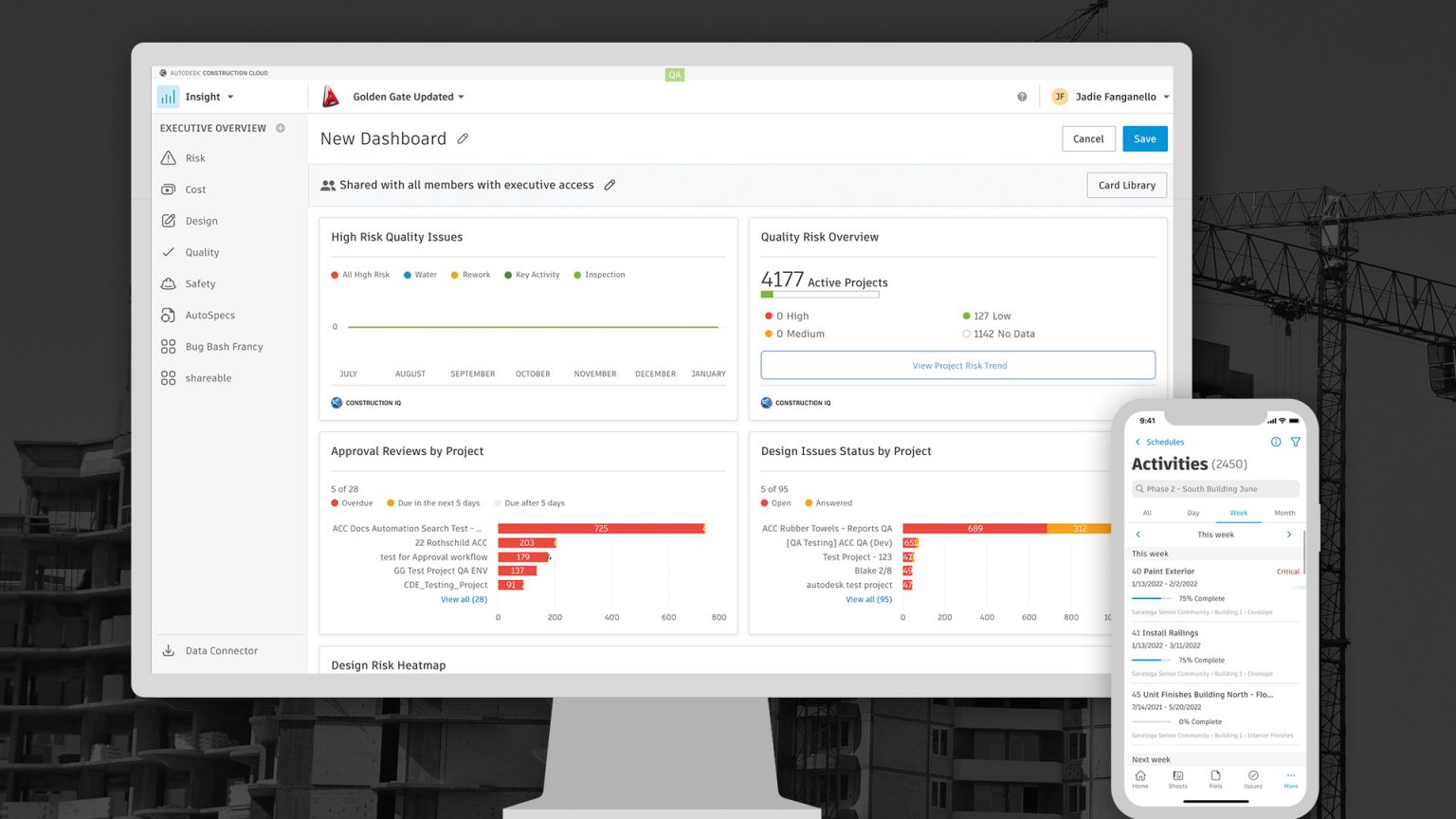This screenshot has height=819, width=1456.
Task: Select the Risk menu item in sidebar
Action: point(195,158)
